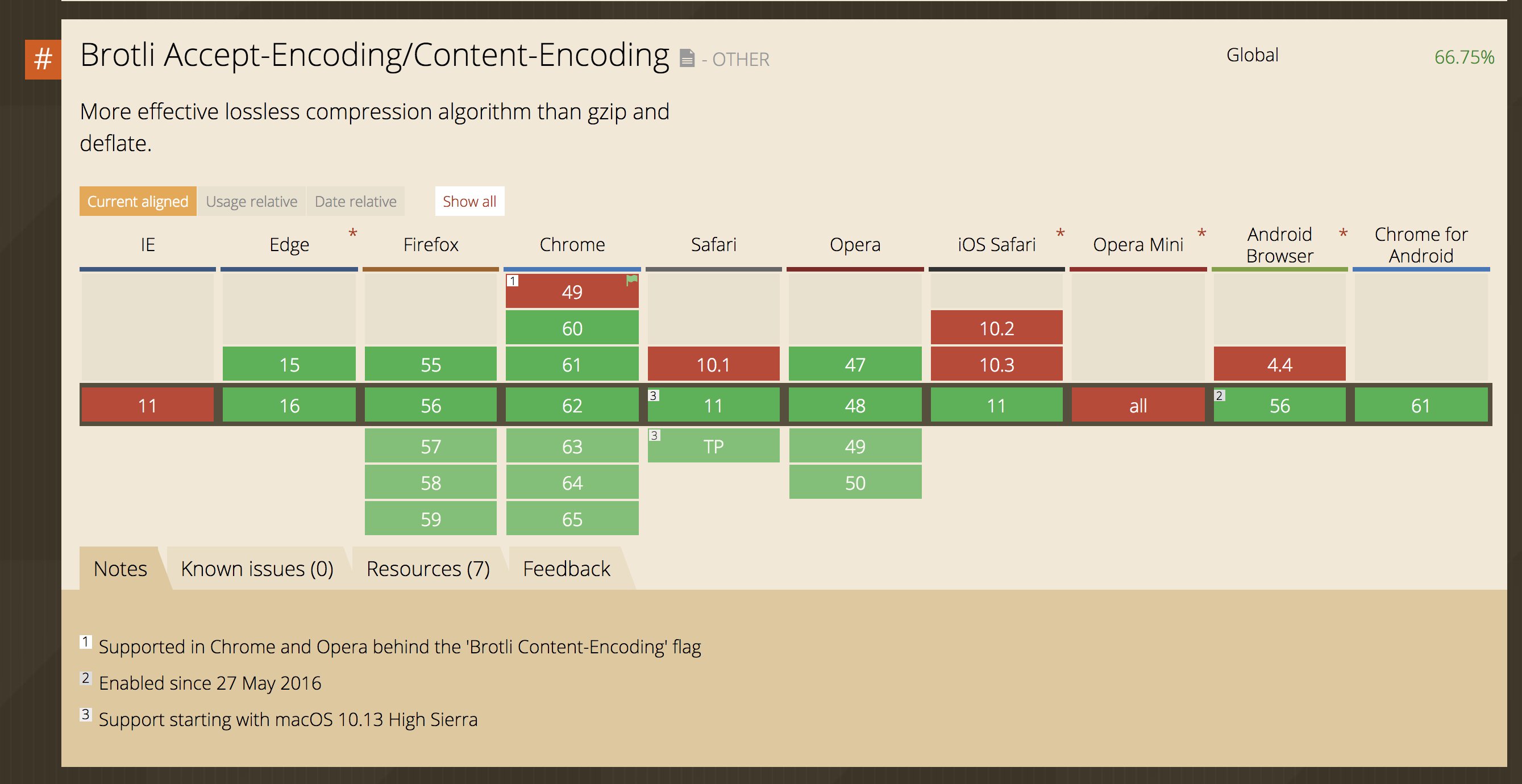The height and width of the screenshot is (784, 1522).
Task: Click the orange hash permalink icon
Action: [x=43, y=59]
